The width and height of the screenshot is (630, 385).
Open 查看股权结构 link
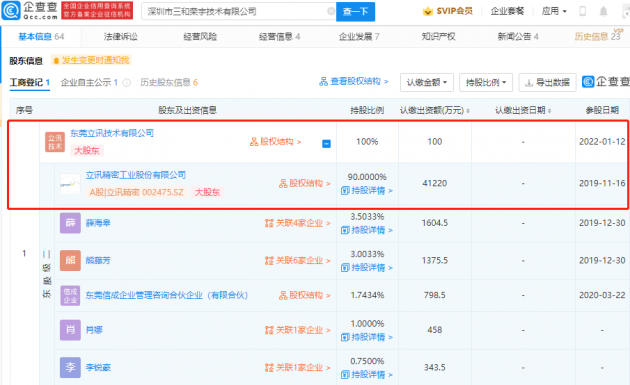coord(354,82)
